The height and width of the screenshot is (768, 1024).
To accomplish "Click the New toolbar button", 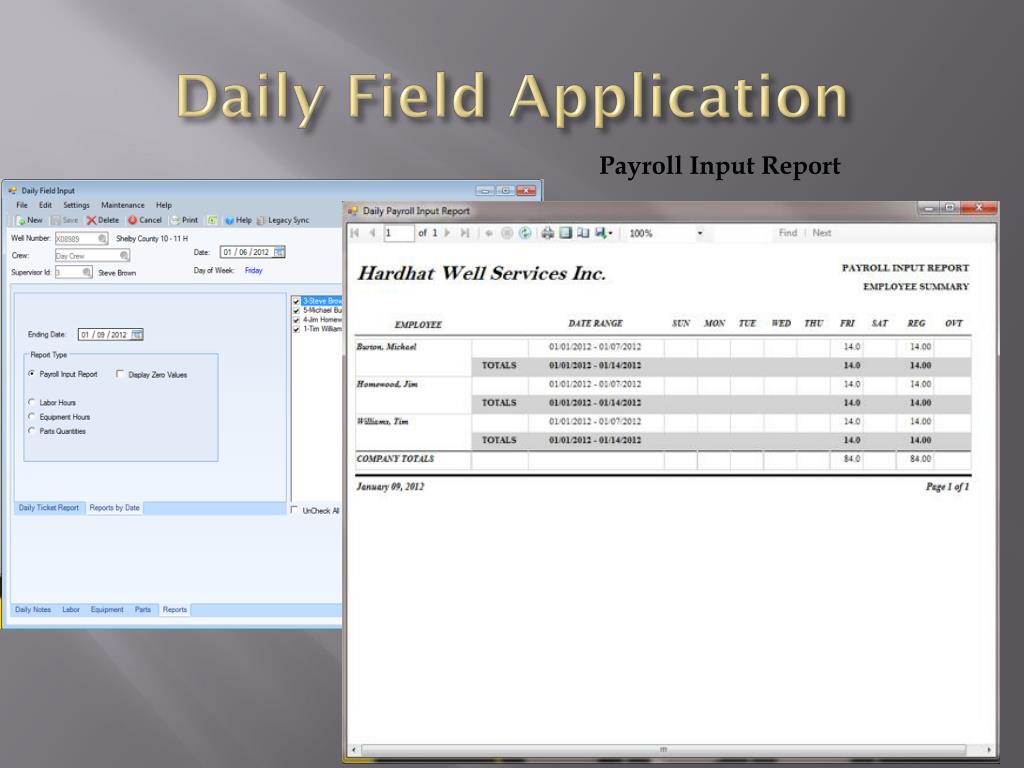I will click(x=29, y=220).
